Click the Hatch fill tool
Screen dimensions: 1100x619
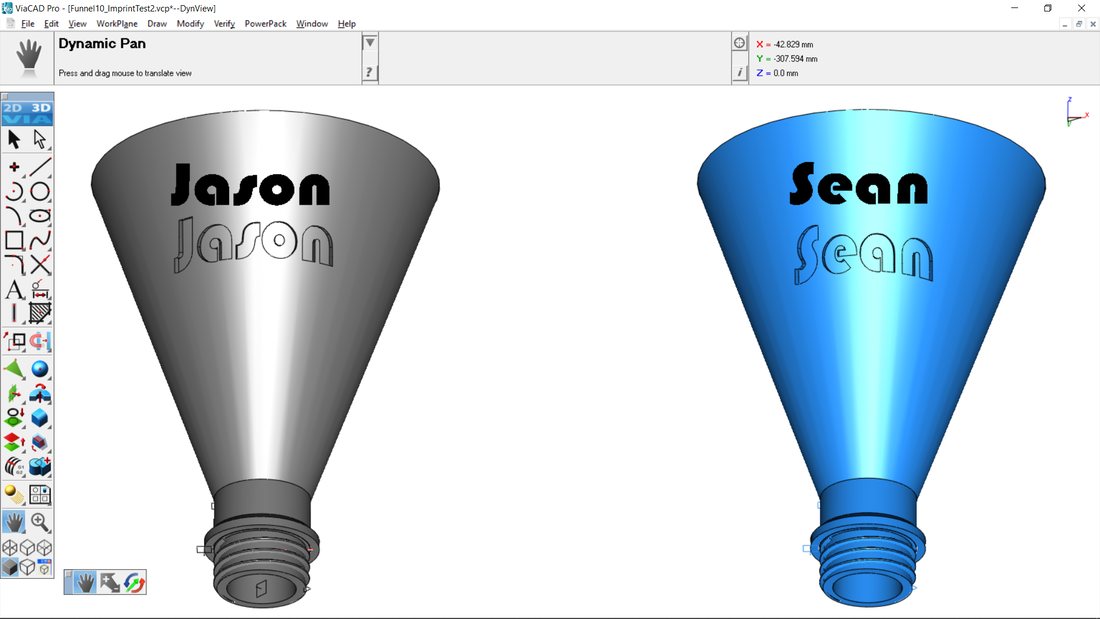pyautogui.click(x=40, y=314)
